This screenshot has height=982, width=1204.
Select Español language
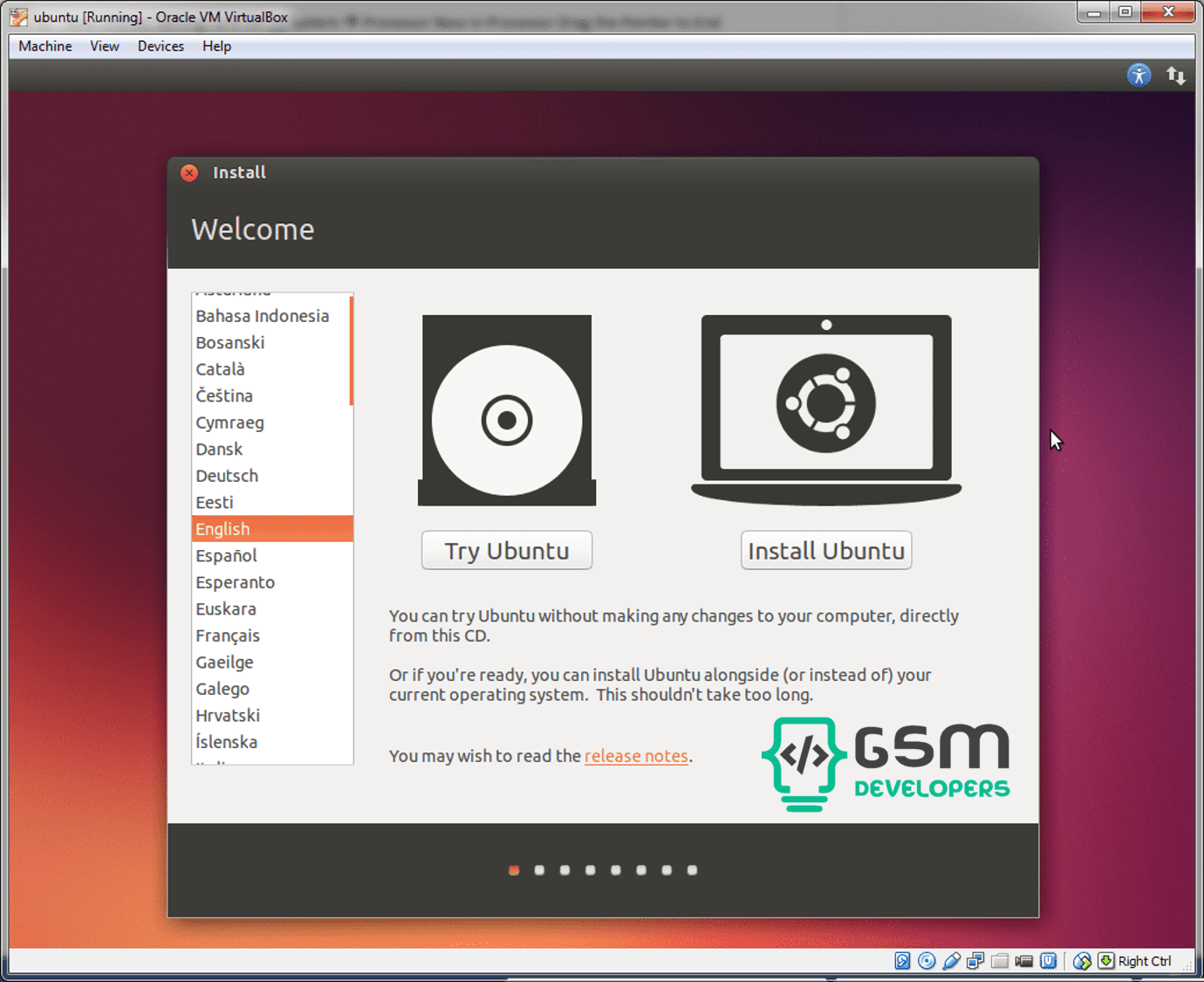click(x=272, y=556)
